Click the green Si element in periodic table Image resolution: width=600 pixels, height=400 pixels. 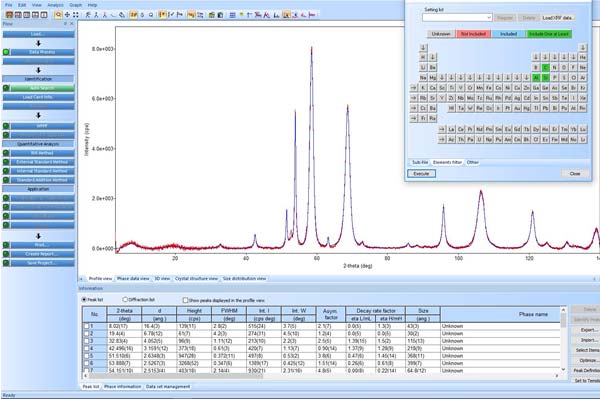coord(545,78)
